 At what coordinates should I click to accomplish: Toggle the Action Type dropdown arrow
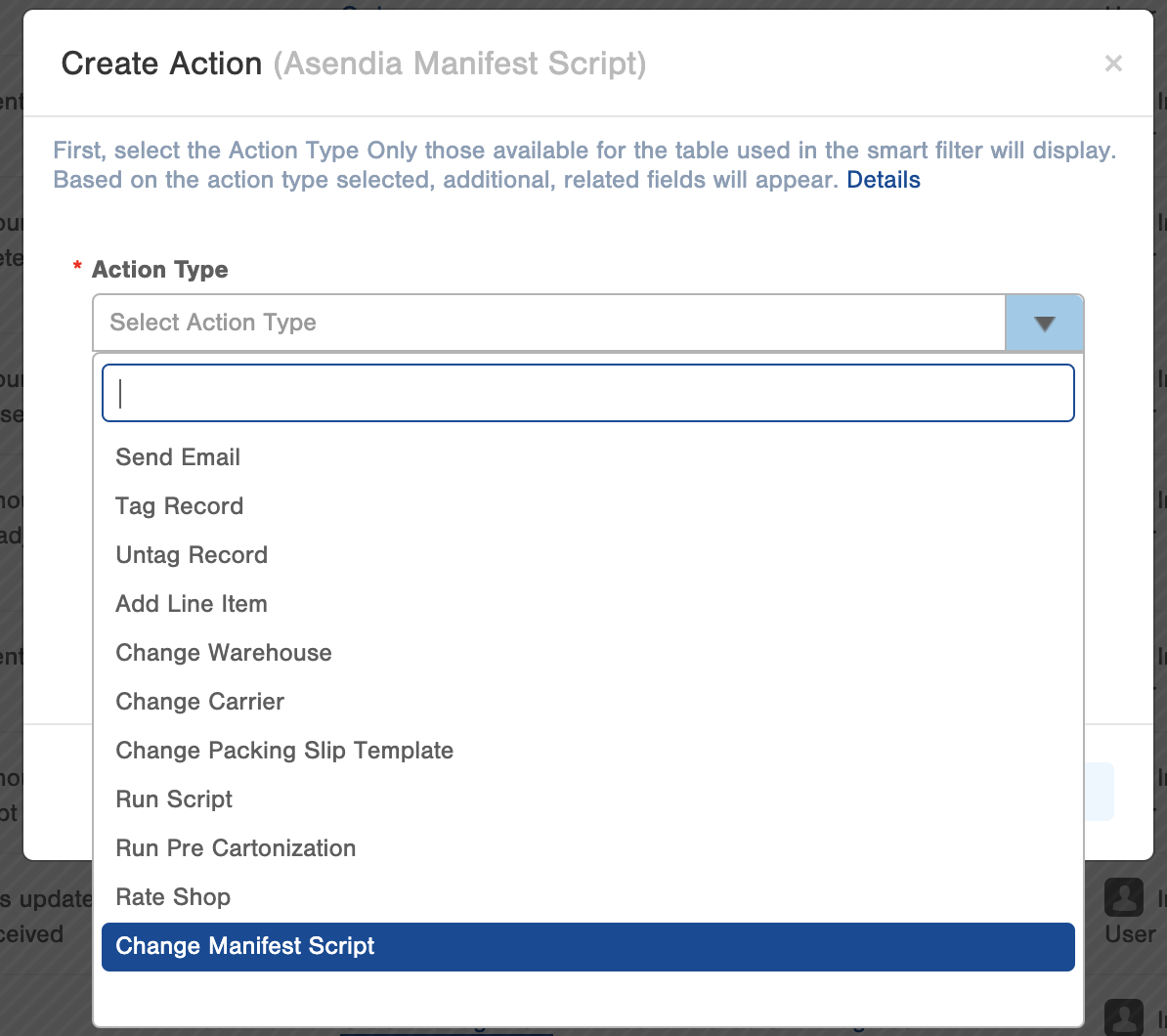1044,323
